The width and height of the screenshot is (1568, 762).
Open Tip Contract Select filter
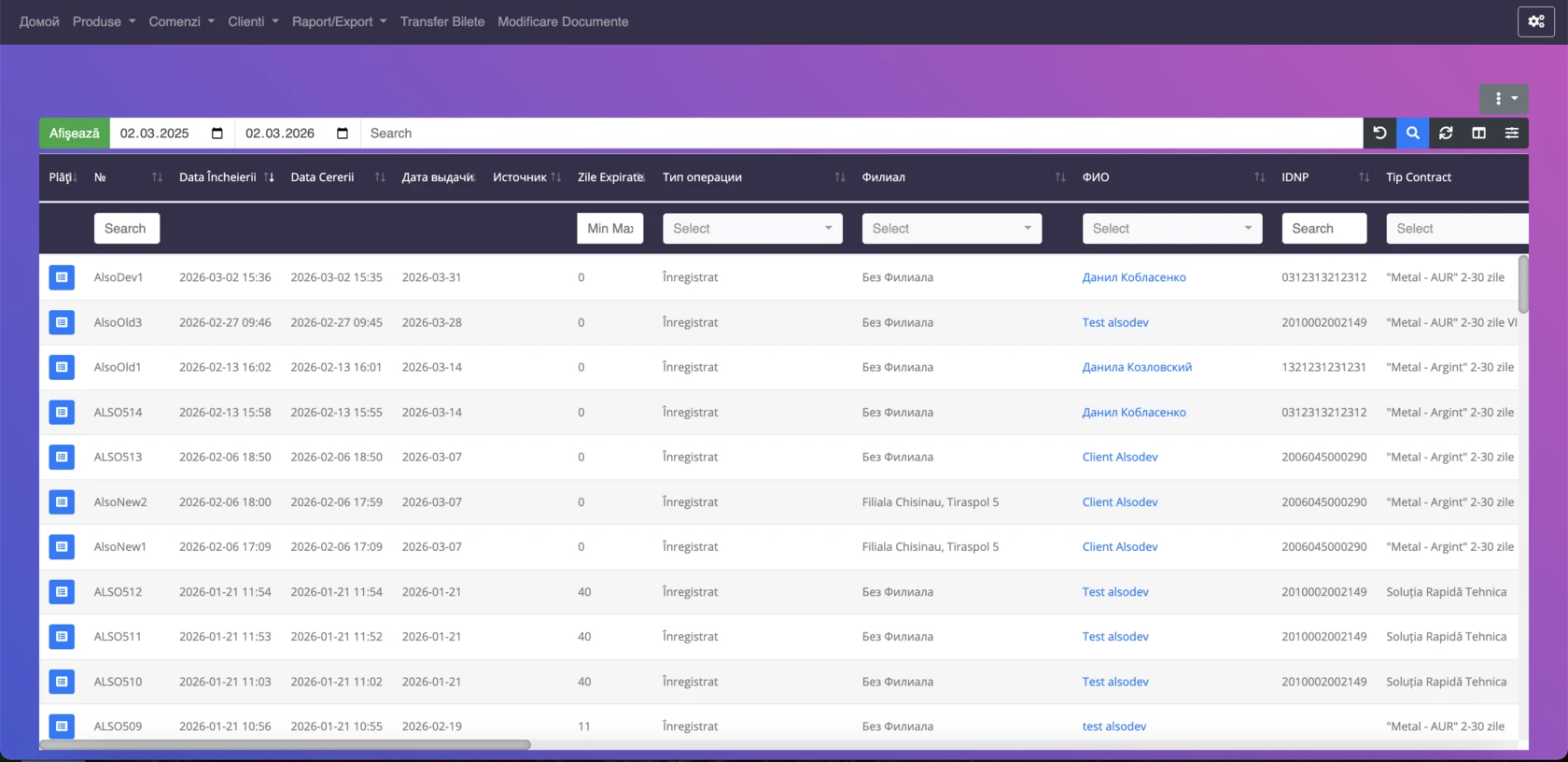pos(1457,229)
